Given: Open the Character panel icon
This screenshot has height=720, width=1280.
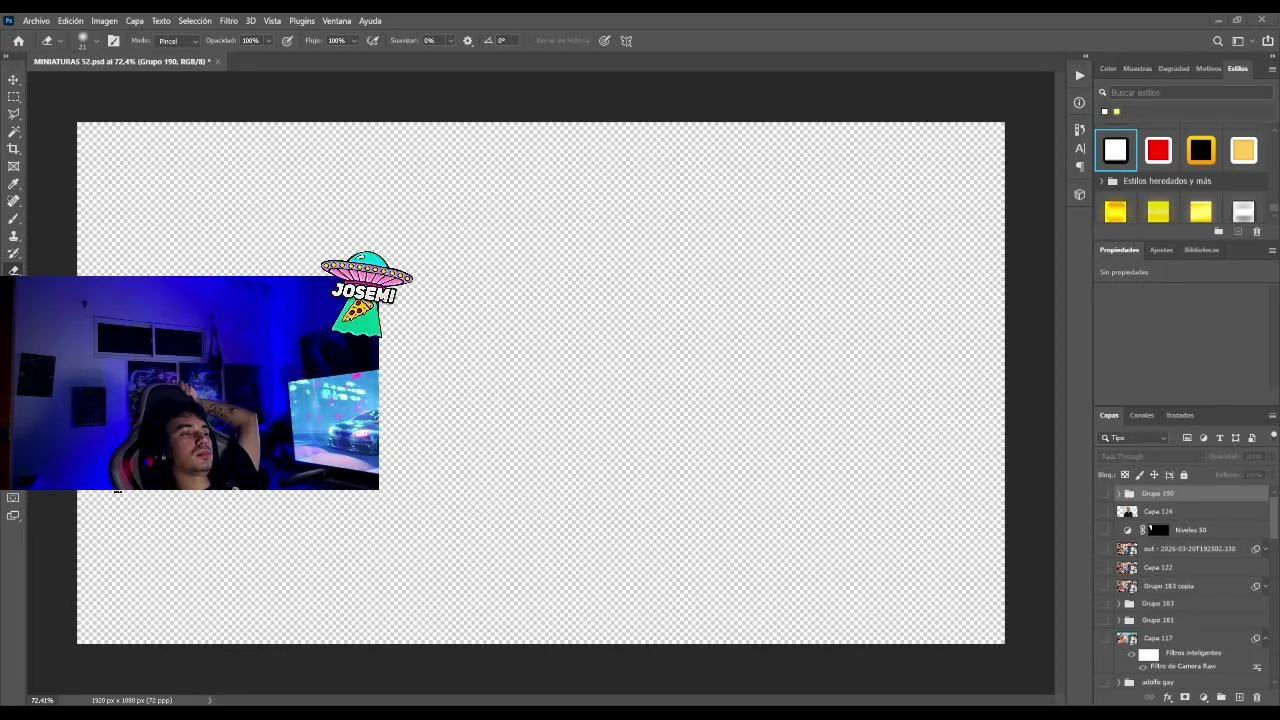Looking at the screenshot, I should tap(1079, 148).
